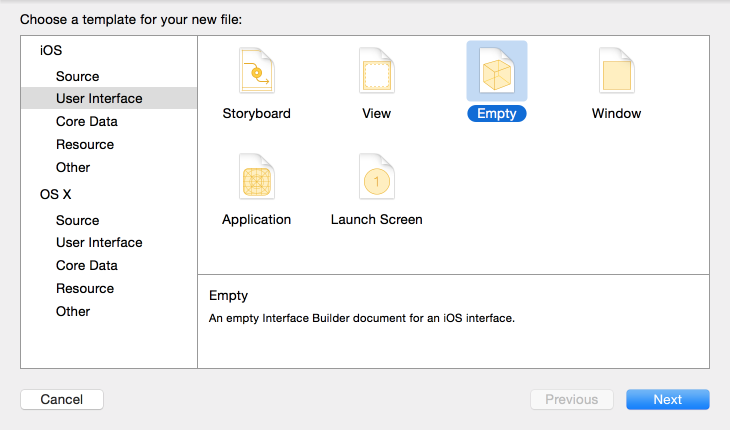Choose Resource under OS X

[85, 288]
